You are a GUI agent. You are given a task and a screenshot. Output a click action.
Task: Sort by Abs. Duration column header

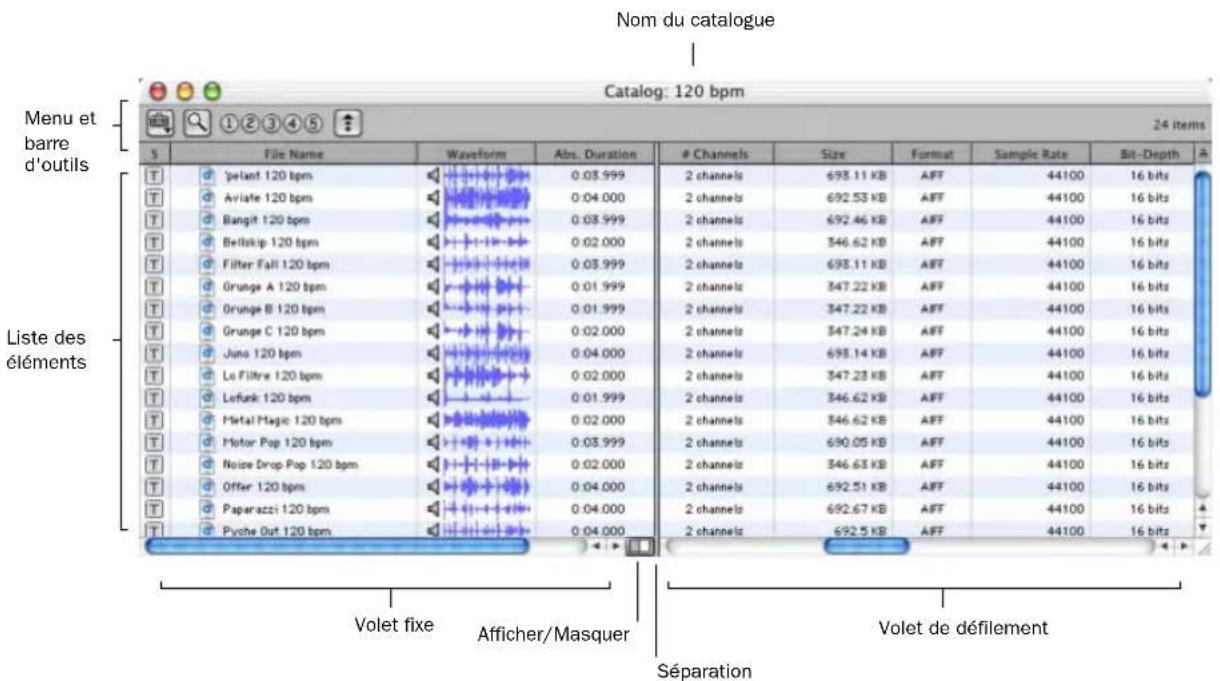(595, 154)
